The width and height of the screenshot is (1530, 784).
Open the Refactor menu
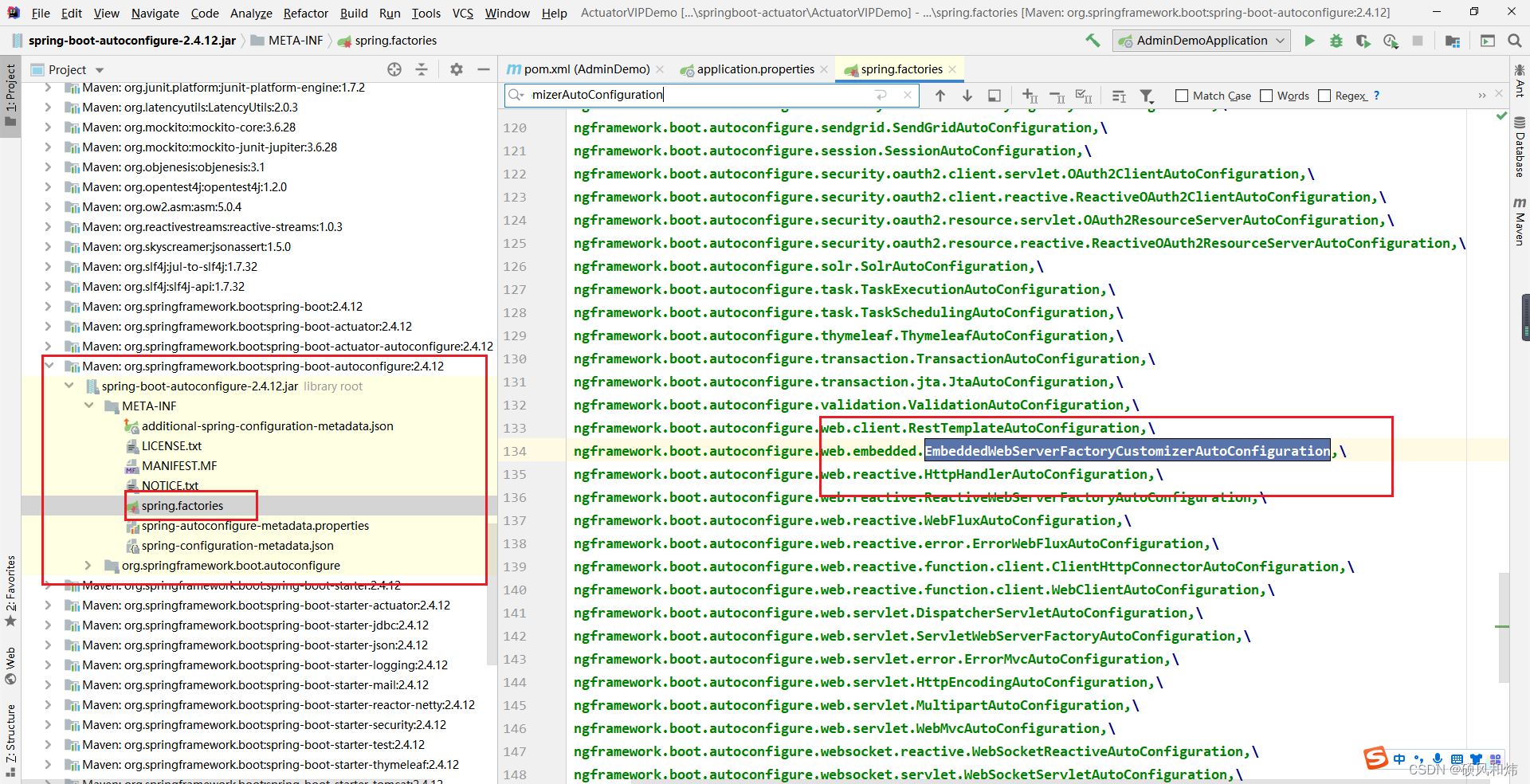[x=306, y=13]
